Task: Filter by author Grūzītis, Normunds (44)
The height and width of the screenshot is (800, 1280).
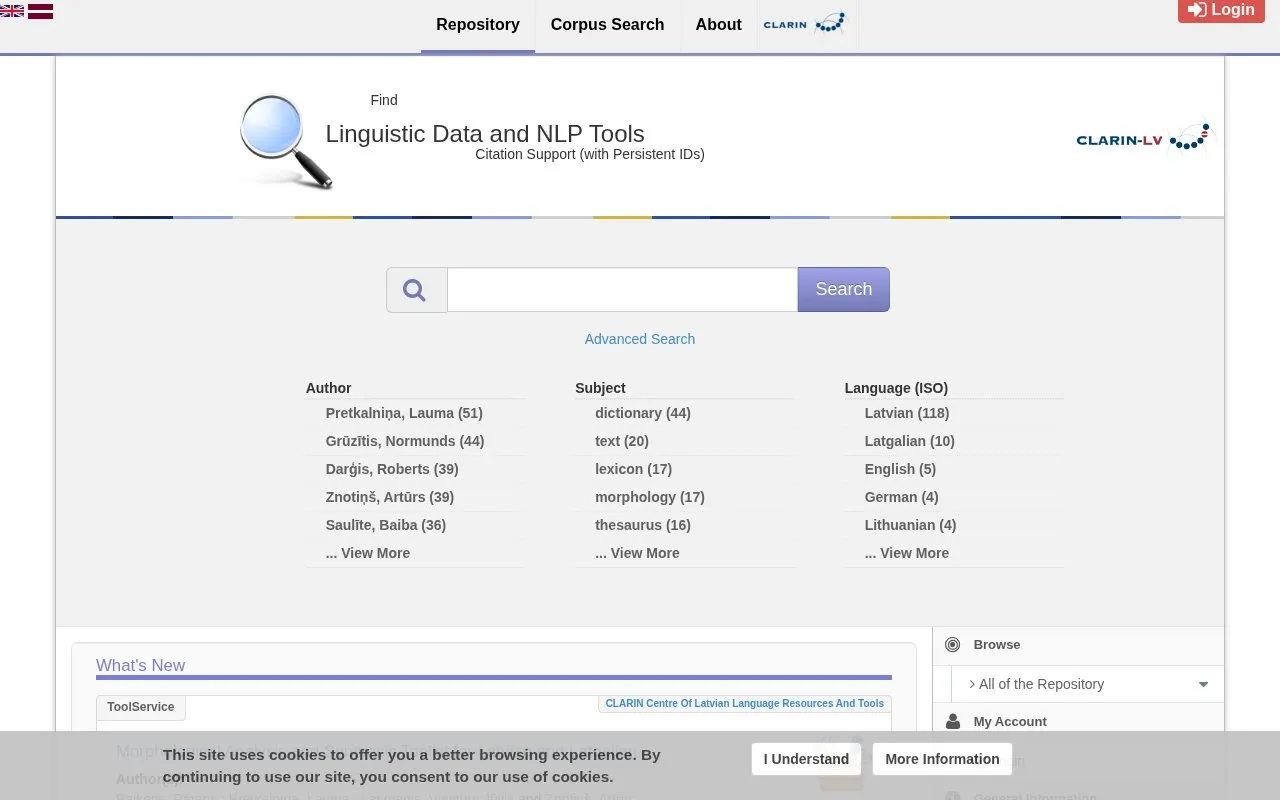Action: (x=405, y=441)
